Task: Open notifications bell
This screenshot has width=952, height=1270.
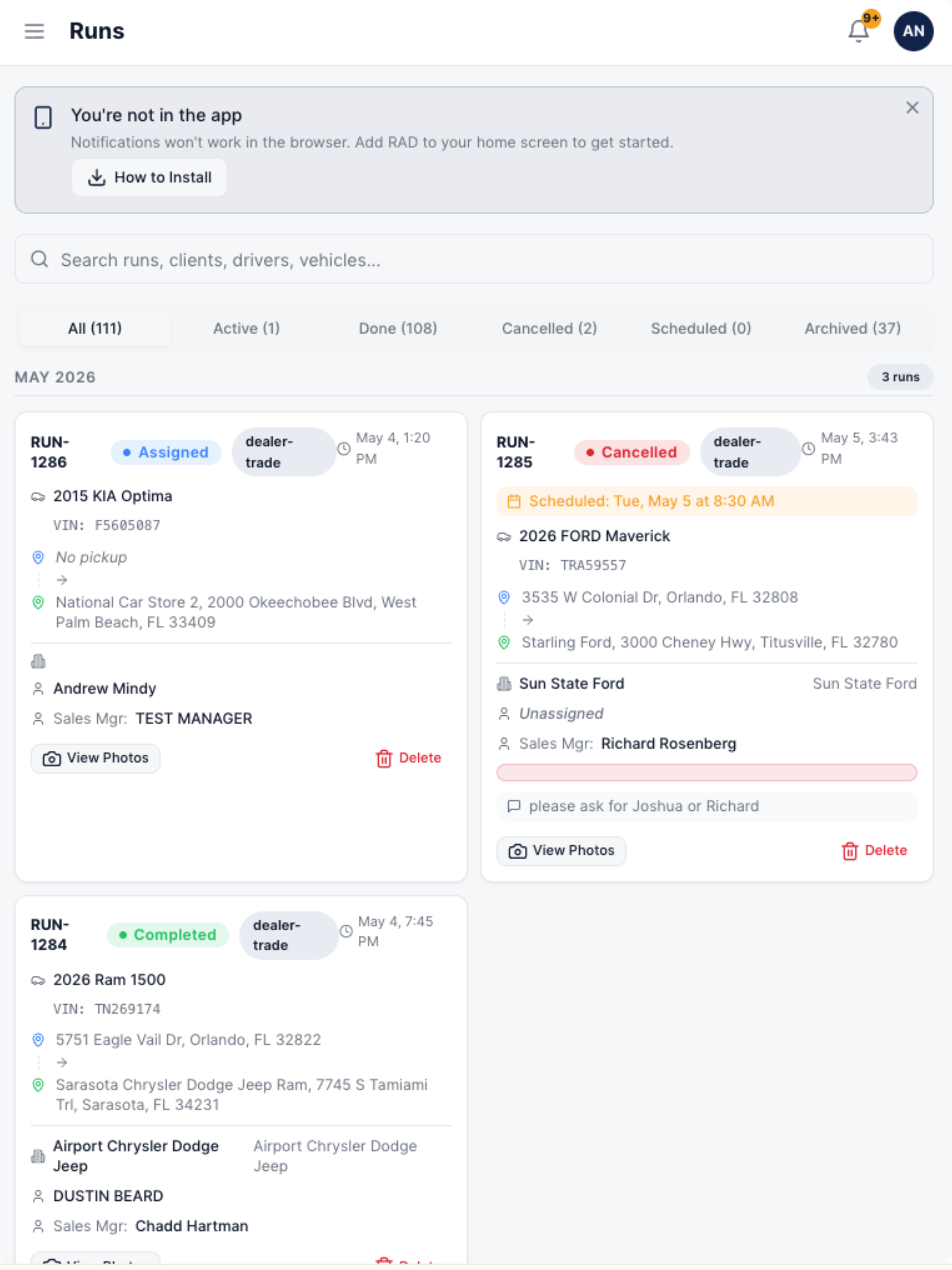Action: tap(859, 31)
